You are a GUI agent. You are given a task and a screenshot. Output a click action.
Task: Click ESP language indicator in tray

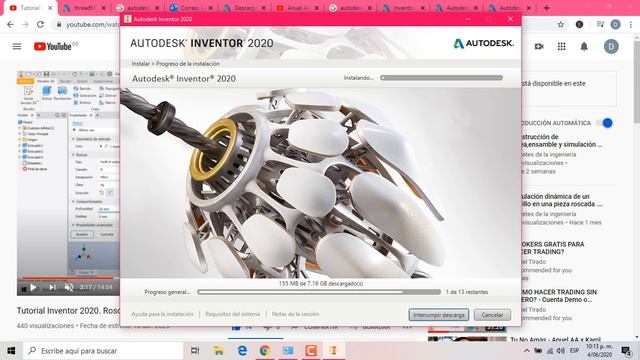(574, 351)
